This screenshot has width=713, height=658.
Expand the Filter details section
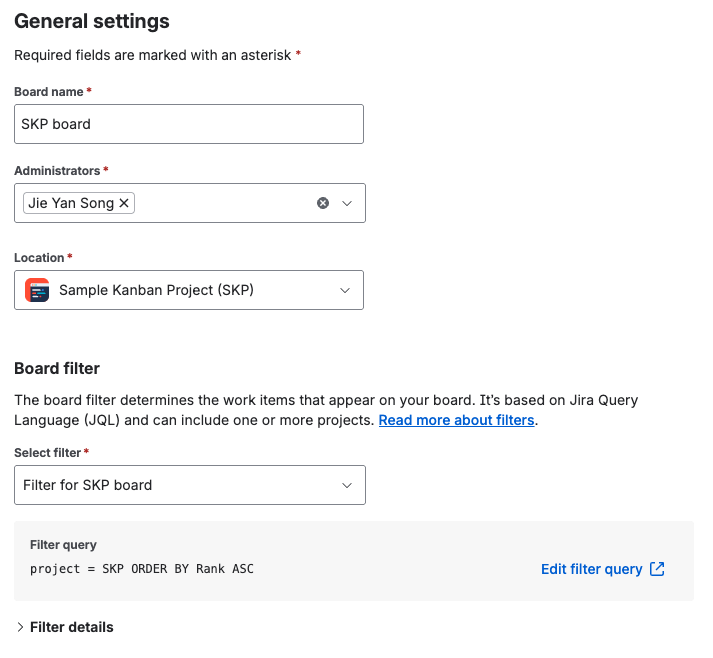pyautogui.click(x=64, y=627)
